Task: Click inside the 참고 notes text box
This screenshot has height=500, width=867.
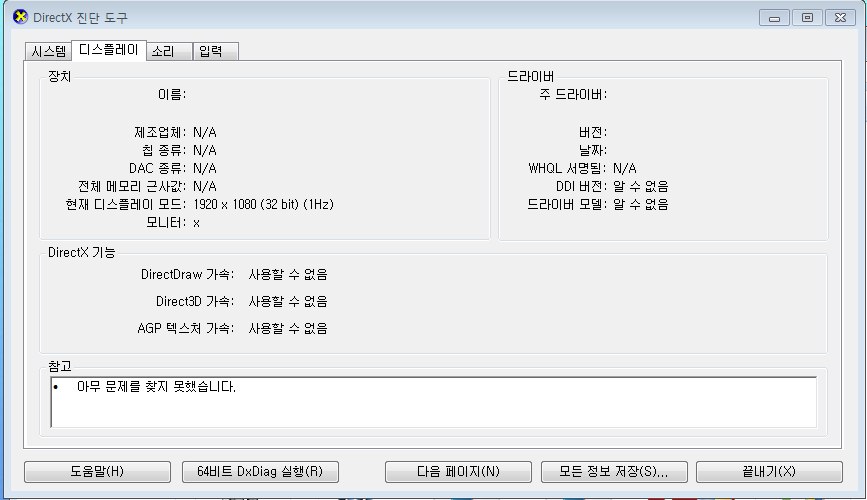Action: (434, 402)
